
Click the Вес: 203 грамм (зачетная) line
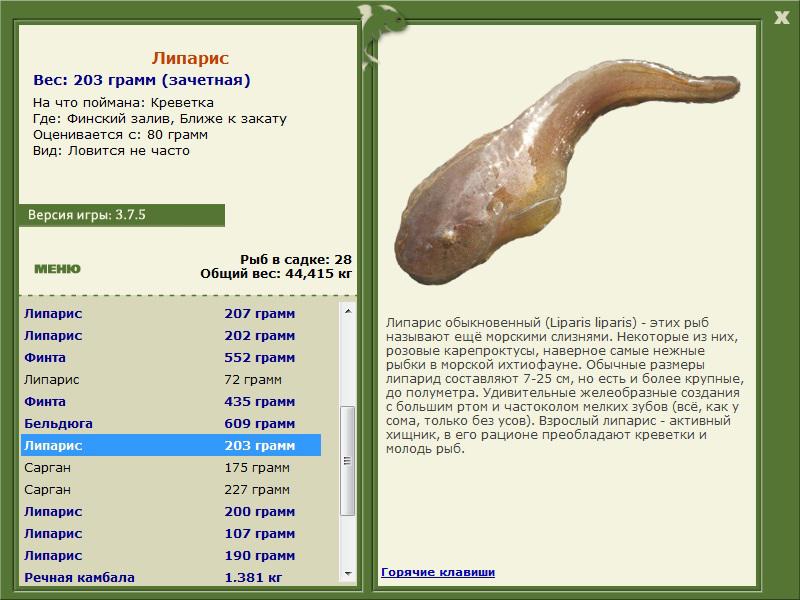click(142, 80)
